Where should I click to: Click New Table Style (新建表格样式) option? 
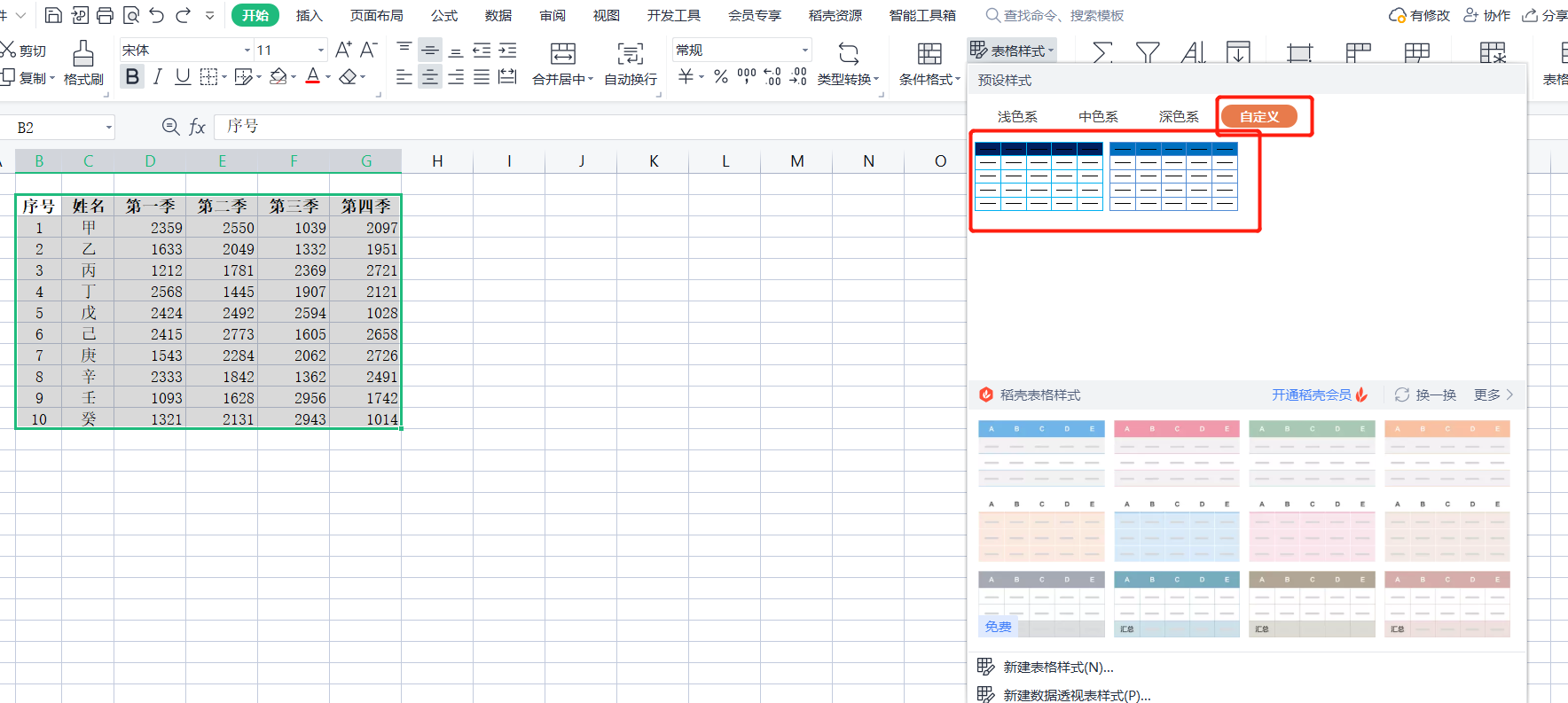click(x=1057, y=667)
